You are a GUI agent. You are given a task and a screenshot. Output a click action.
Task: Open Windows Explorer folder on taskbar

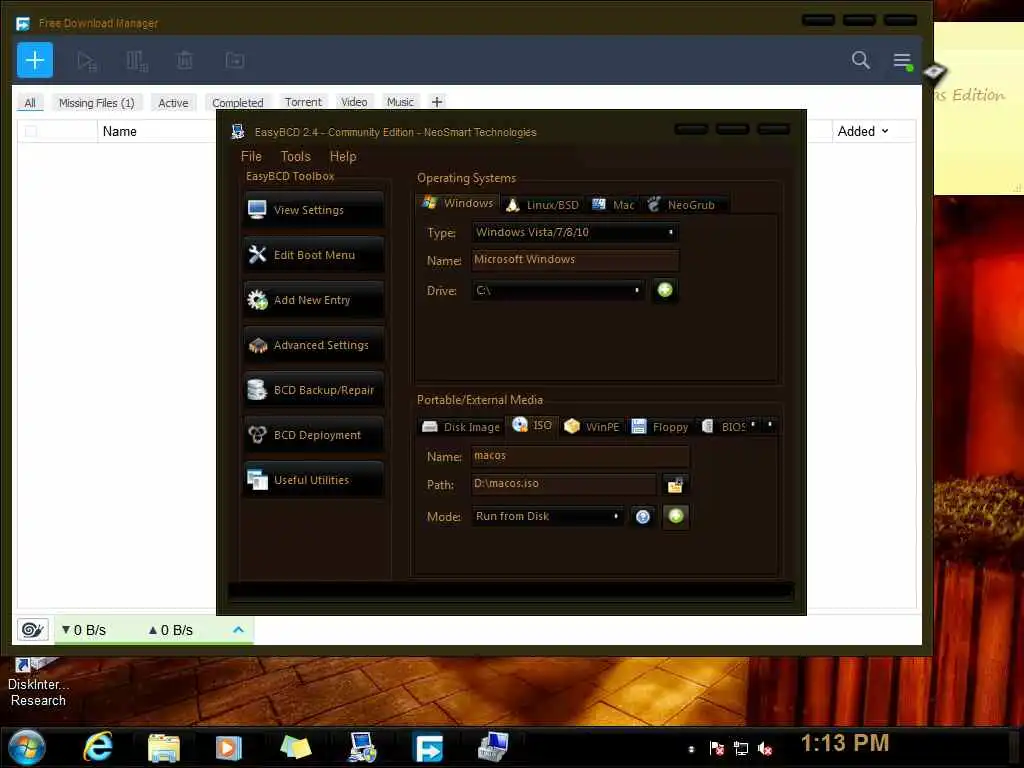coord(163,747)
